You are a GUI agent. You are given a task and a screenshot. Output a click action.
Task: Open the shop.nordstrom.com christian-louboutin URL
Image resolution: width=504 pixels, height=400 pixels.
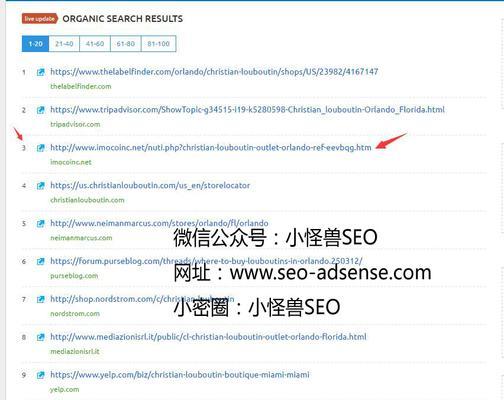point(142,299)
